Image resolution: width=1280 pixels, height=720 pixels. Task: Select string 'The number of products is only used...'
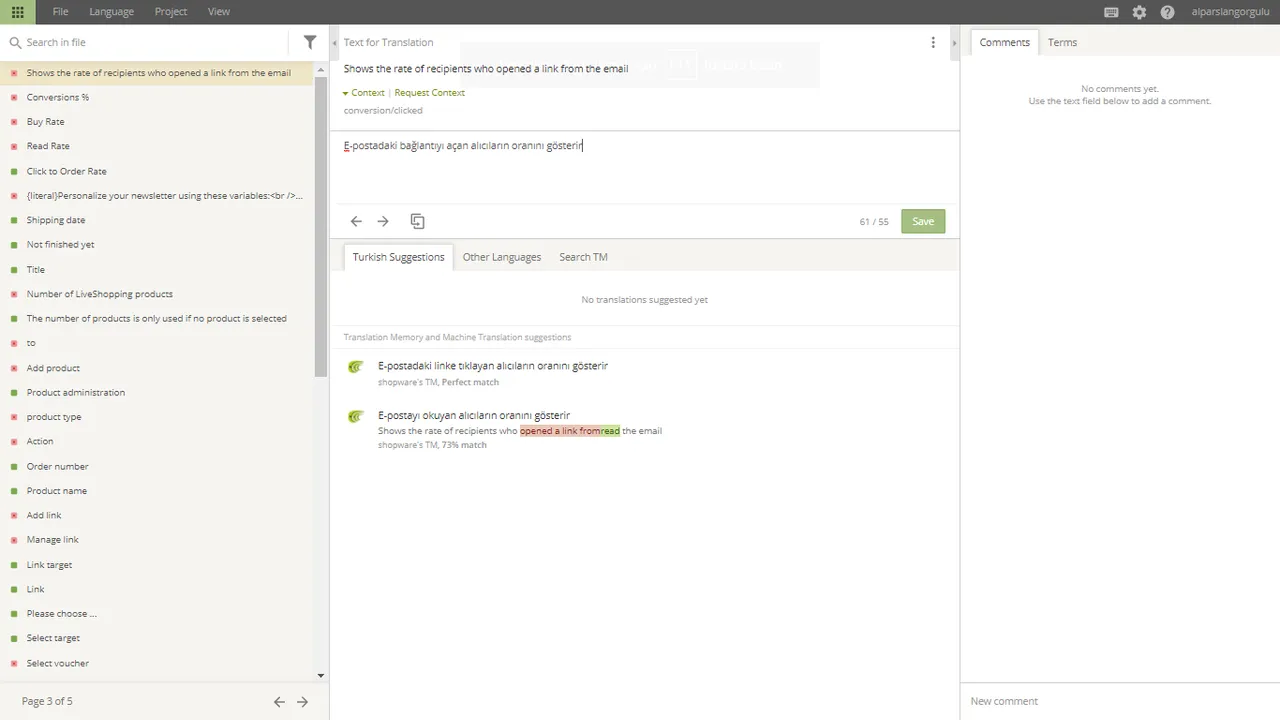coord(157,318)
